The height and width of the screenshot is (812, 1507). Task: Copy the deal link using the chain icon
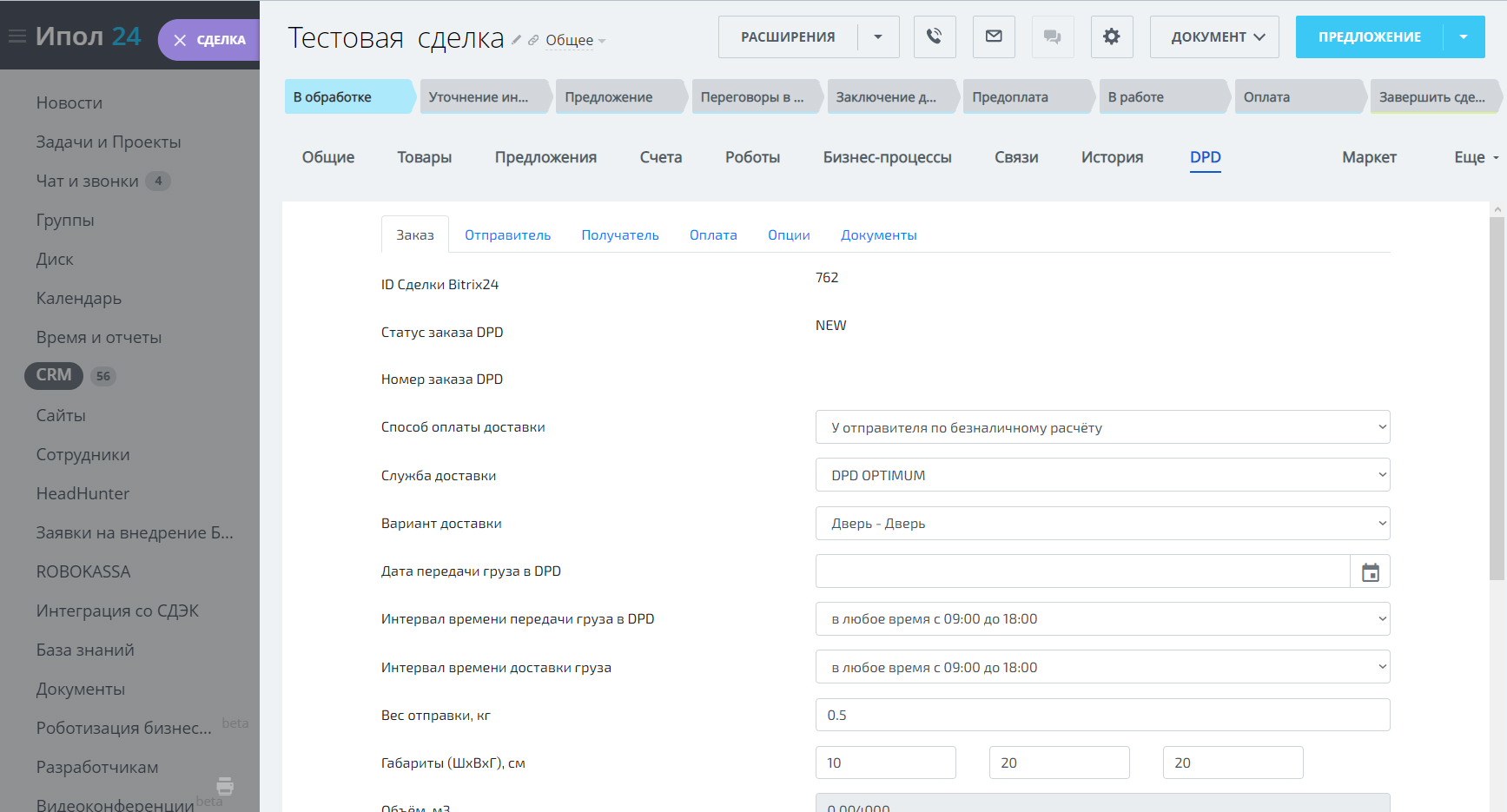[533, 40]
